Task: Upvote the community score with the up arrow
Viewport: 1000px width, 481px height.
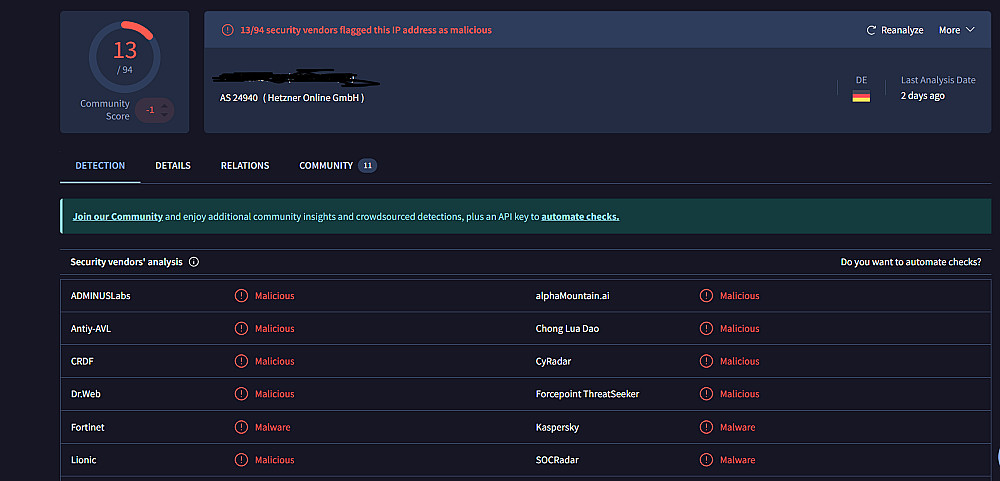Action: (x=165, y=104)
